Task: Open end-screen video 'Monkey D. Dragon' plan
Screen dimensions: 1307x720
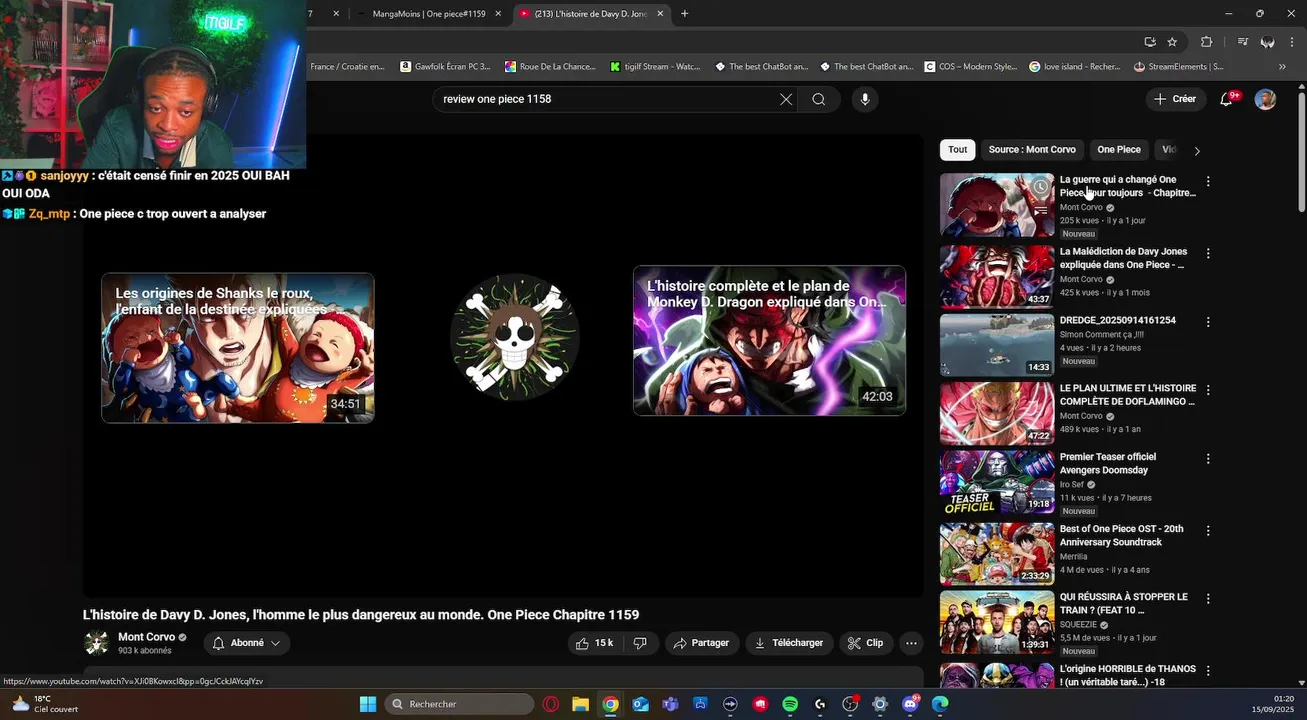Action: (x=769, y=340)
